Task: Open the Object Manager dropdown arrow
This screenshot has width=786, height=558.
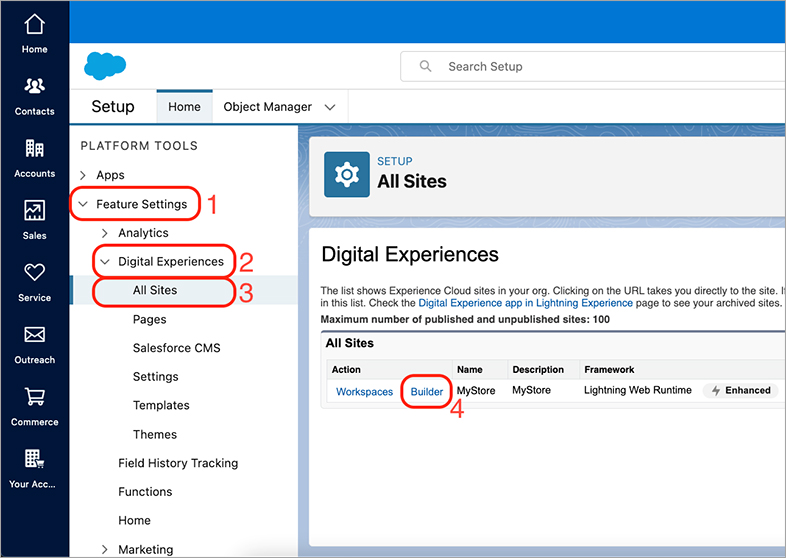Action: [x=330, y=107]
